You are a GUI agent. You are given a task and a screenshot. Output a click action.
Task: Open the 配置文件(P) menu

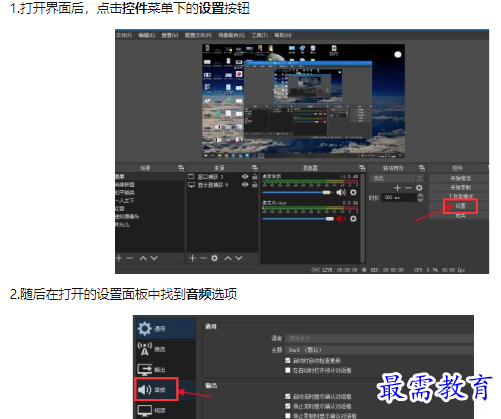(x=198, y=35)
